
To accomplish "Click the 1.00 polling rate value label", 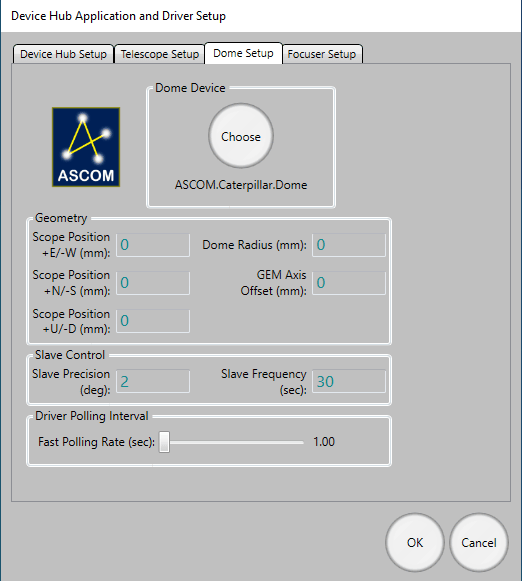I will pyautogui.click(x=324, y=442).
